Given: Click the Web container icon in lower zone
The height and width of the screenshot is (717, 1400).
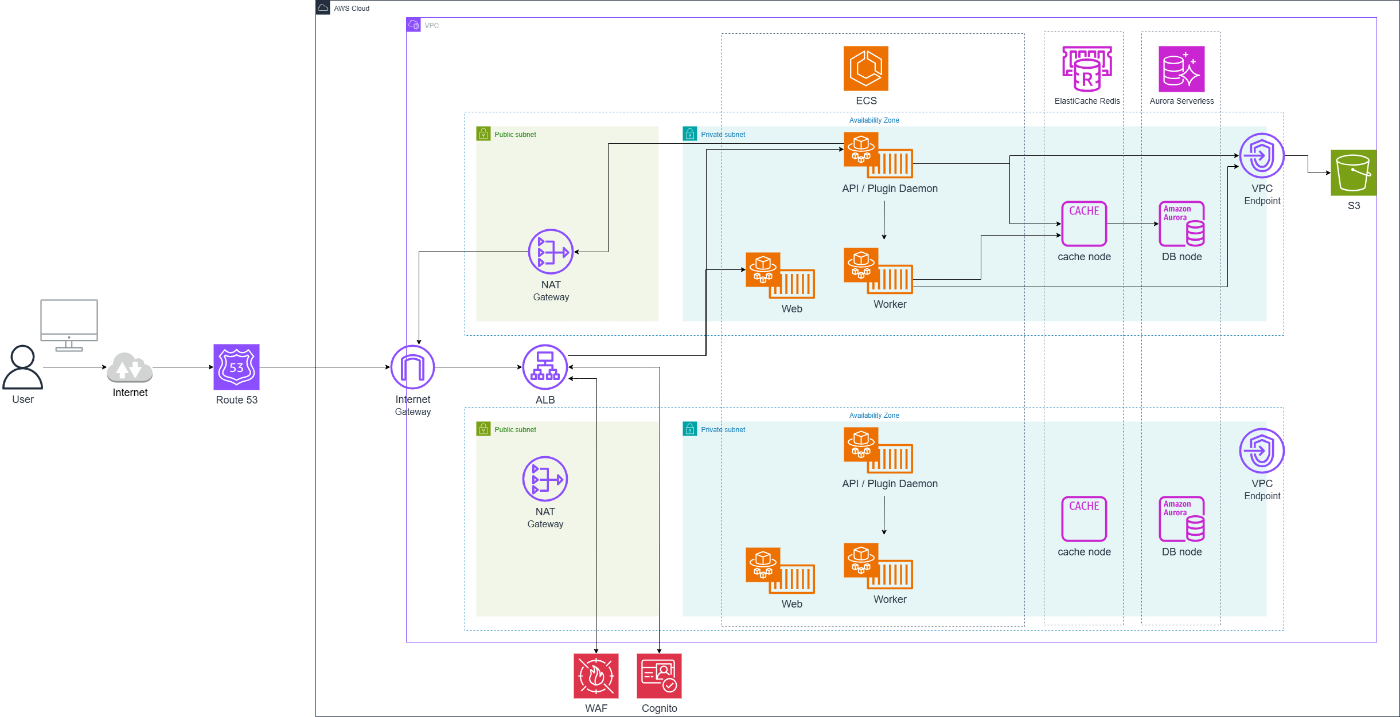Looking at the screenshot, I should tap(780, 570).
